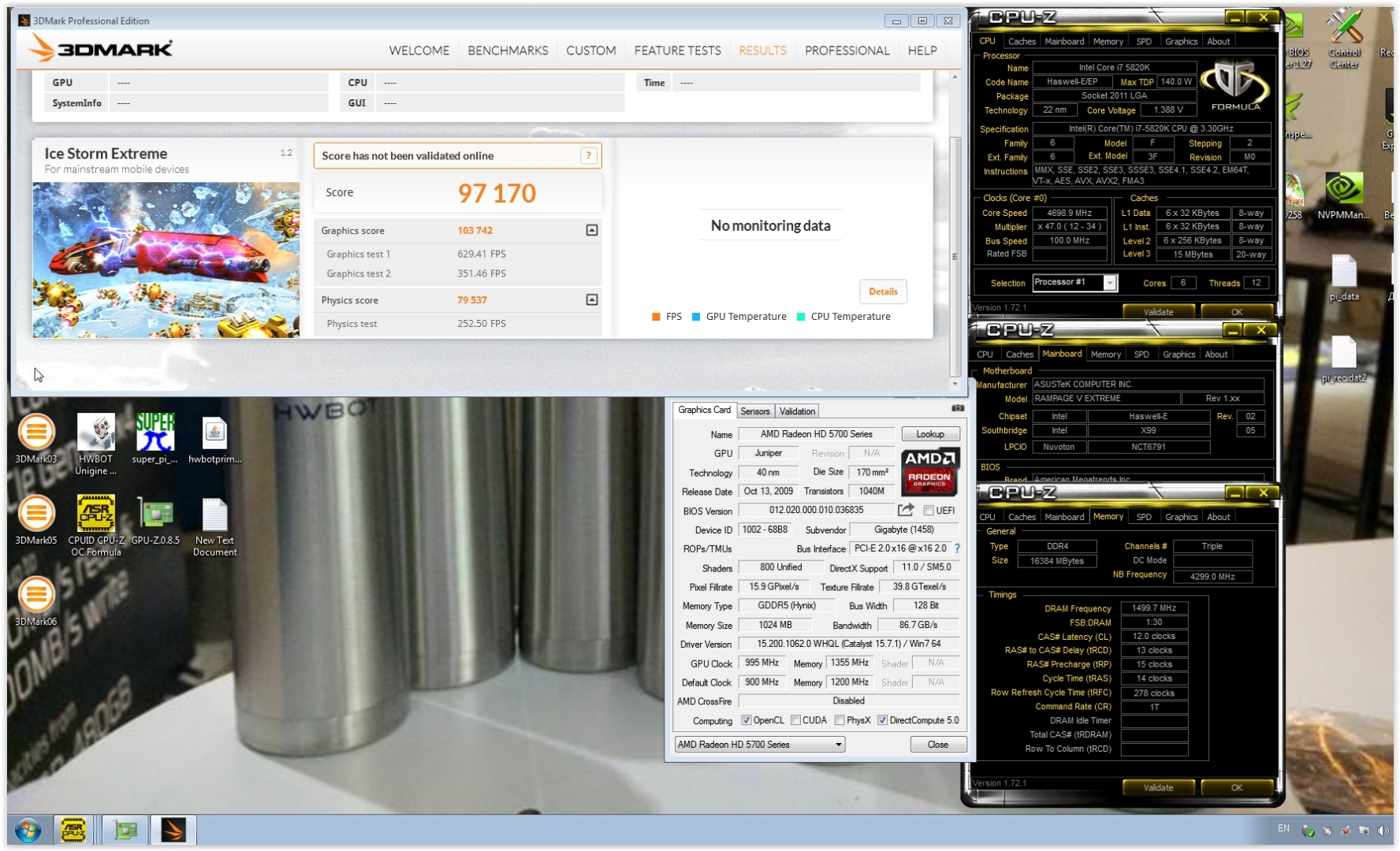Click the Bus Interface question mark in GPU-Z
The height and width of the screenshot is (851, 1400).
[x=957, y=548]
